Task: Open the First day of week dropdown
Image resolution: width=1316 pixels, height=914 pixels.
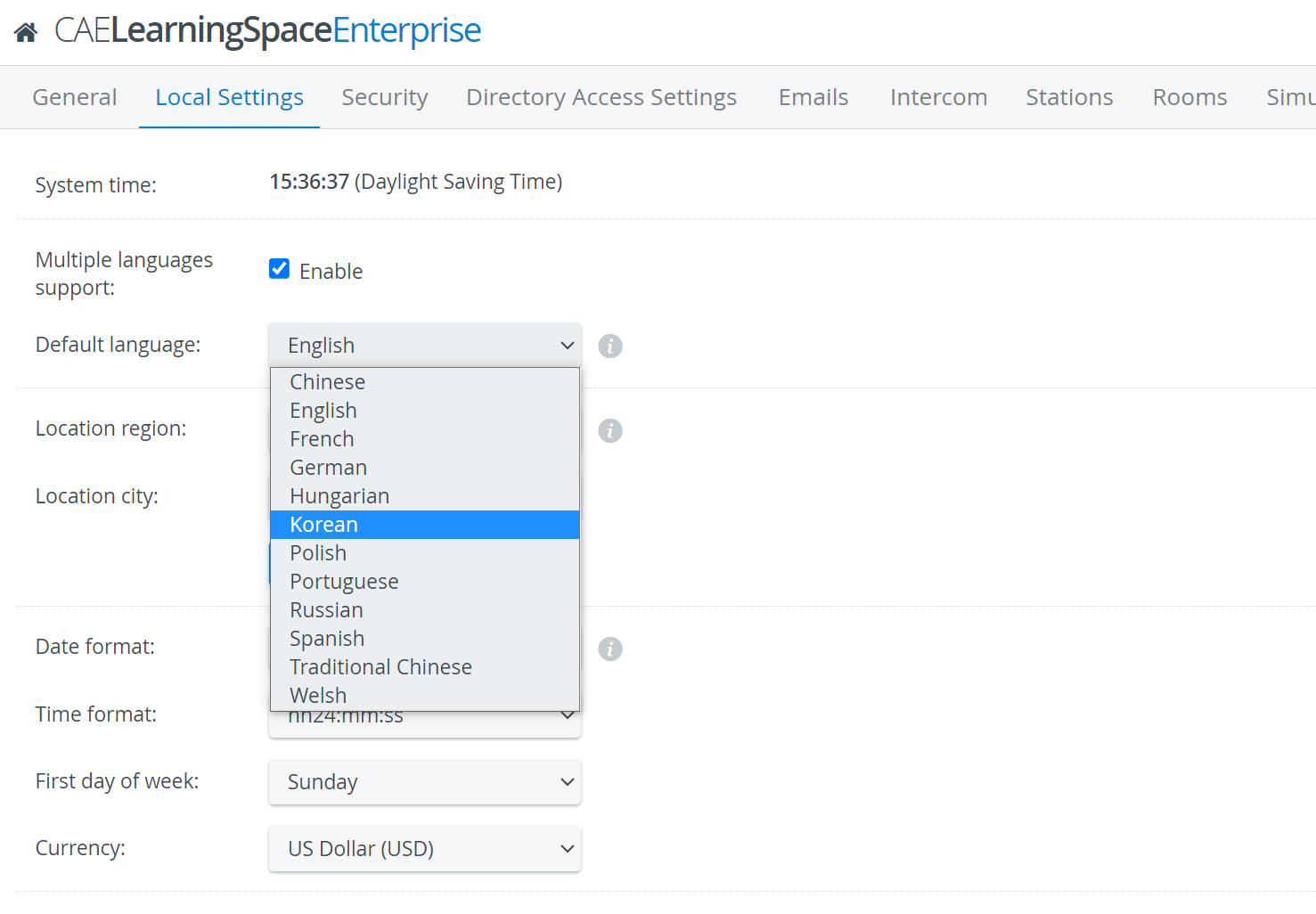Action: click(425, 781)
